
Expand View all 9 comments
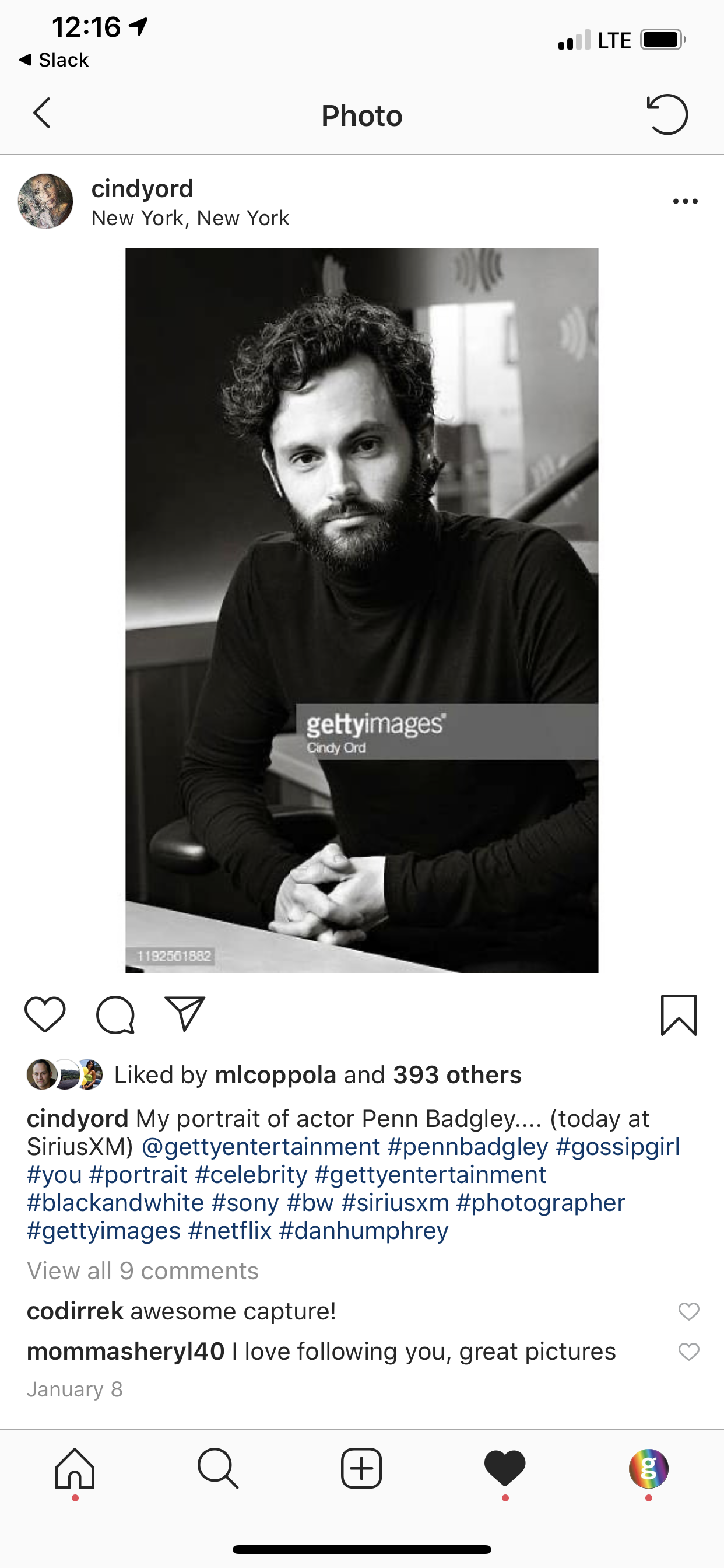(143, 1271)
